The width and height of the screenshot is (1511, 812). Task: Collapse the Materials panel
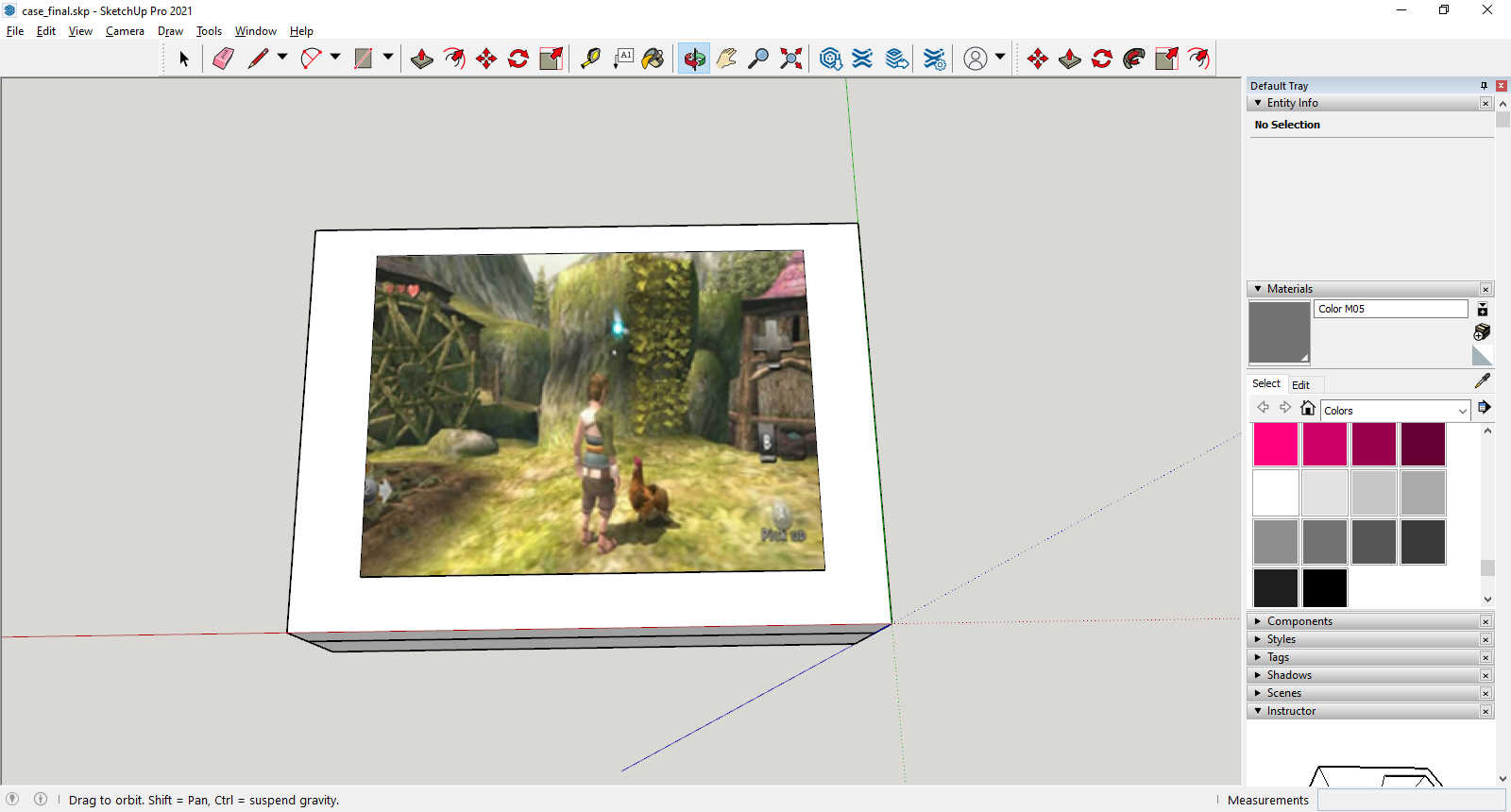[x=1258, y=289]
